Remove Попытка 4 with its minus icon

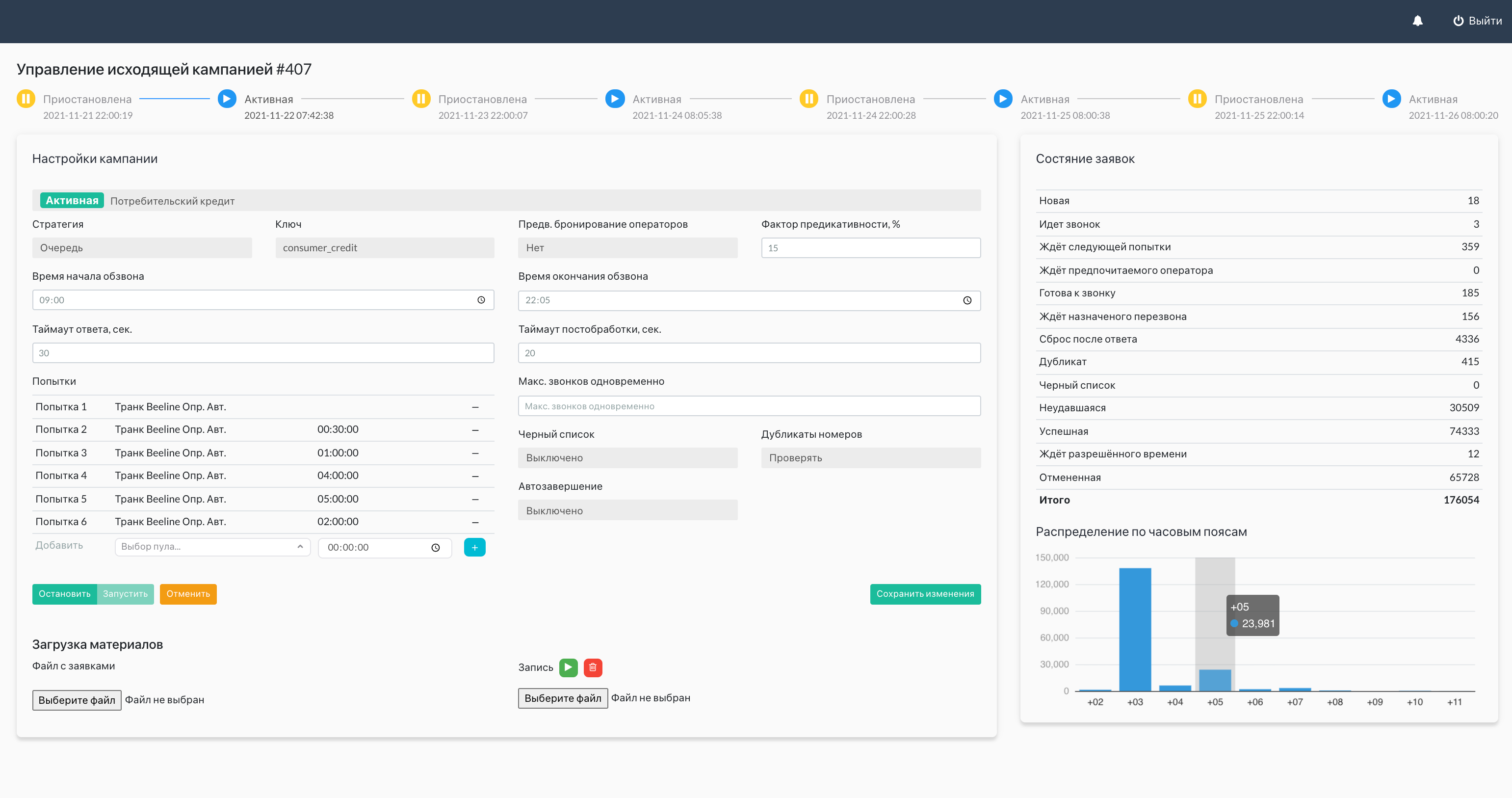pos(475,476)
